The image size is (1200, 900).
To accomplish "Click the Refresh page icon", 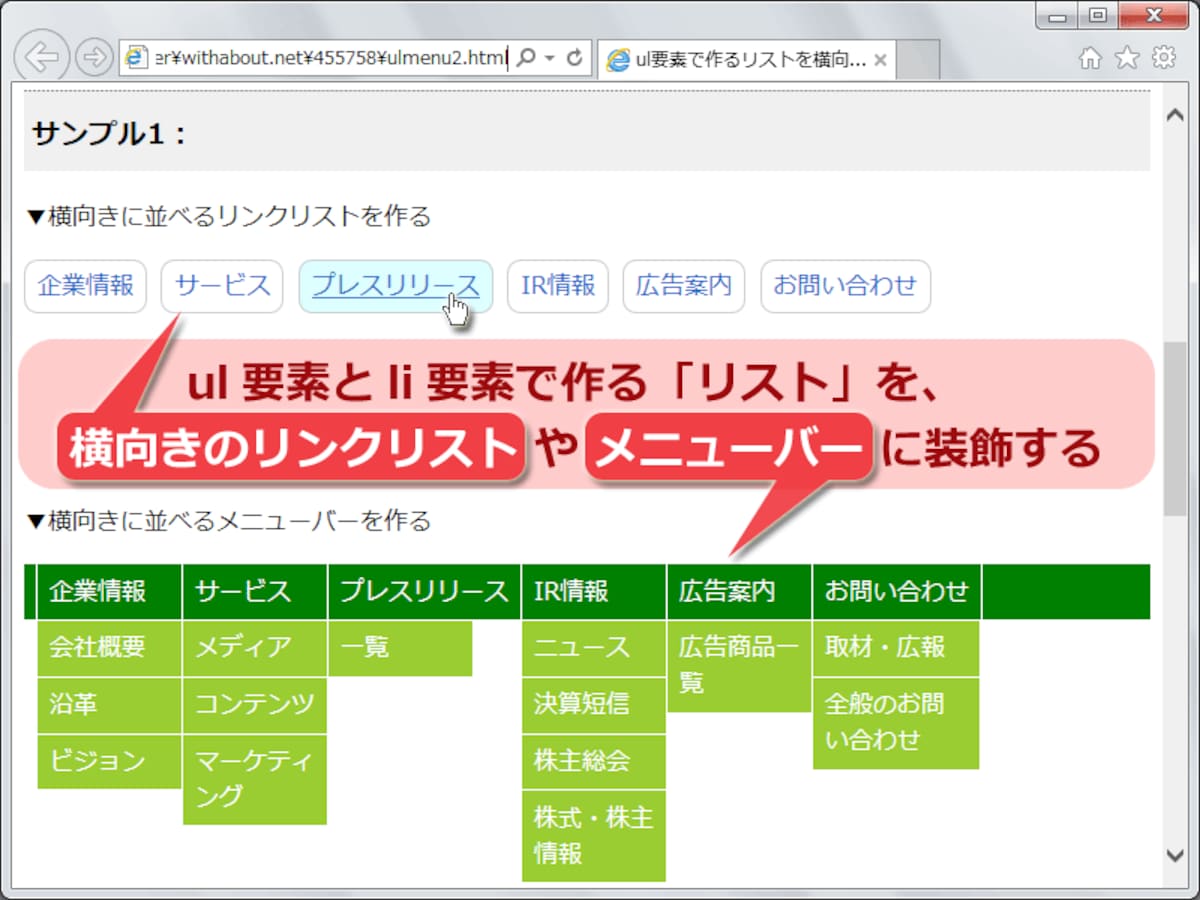I will coord(574,58).
